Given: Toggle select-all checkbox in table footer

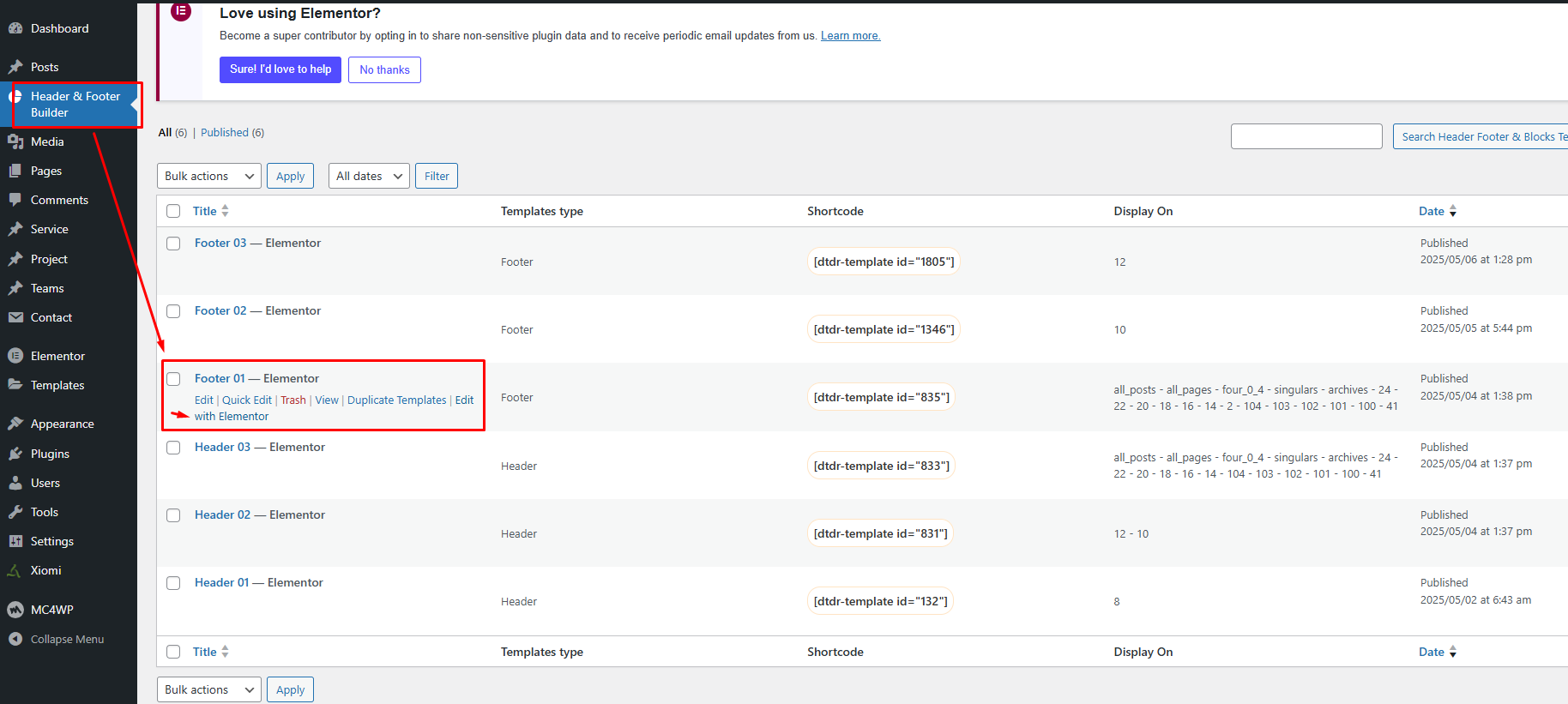Looking at the screenshot, I should (x=173, y=652).
